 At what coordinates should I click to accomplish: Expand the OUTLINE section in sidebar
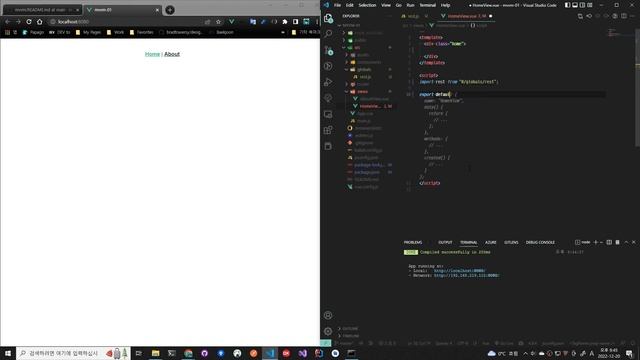(350, 329)
